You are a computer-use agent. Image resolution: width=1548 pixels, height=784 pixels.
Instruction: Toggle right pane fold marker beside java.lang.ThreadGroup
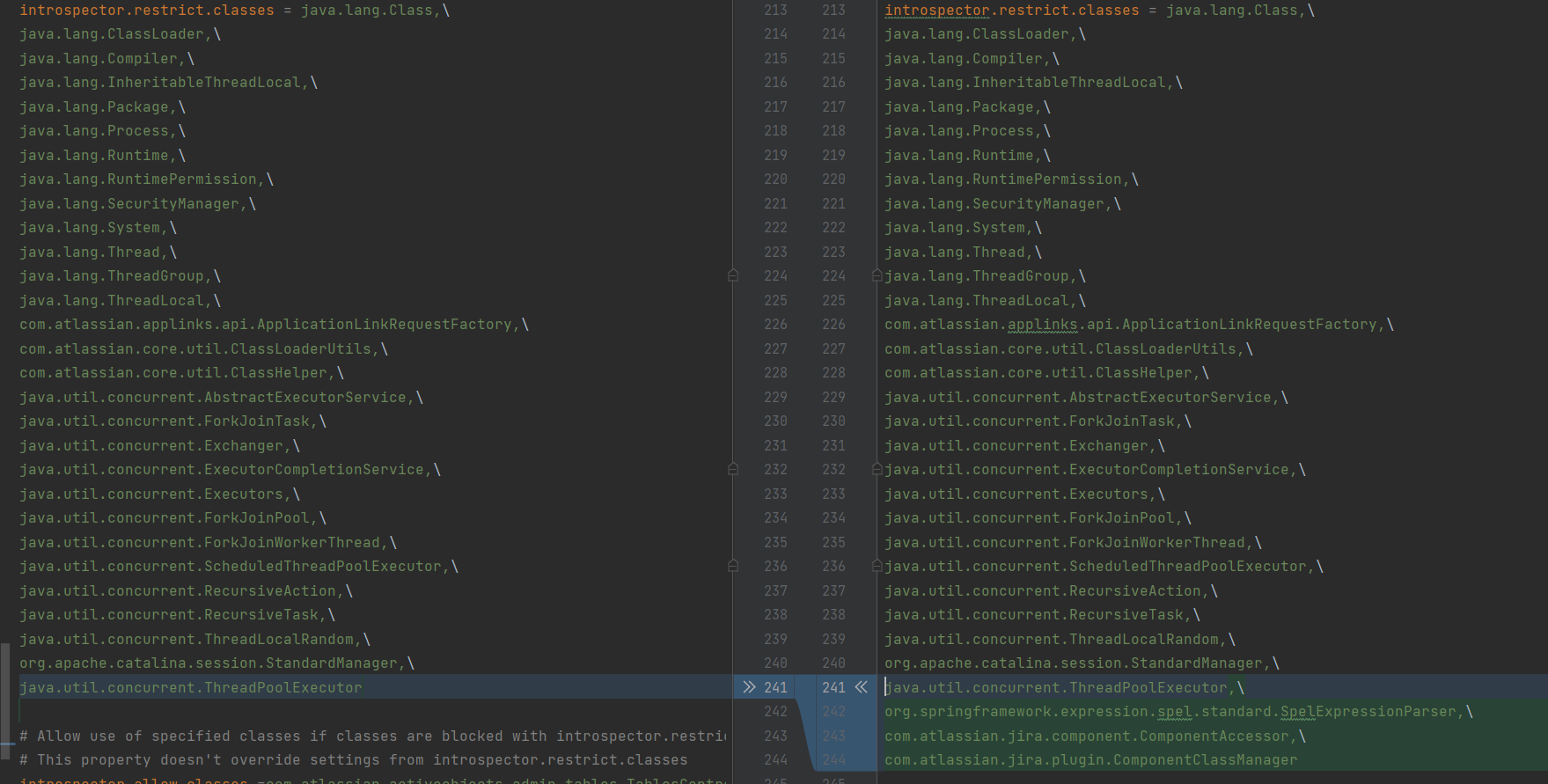click(877, 276)
